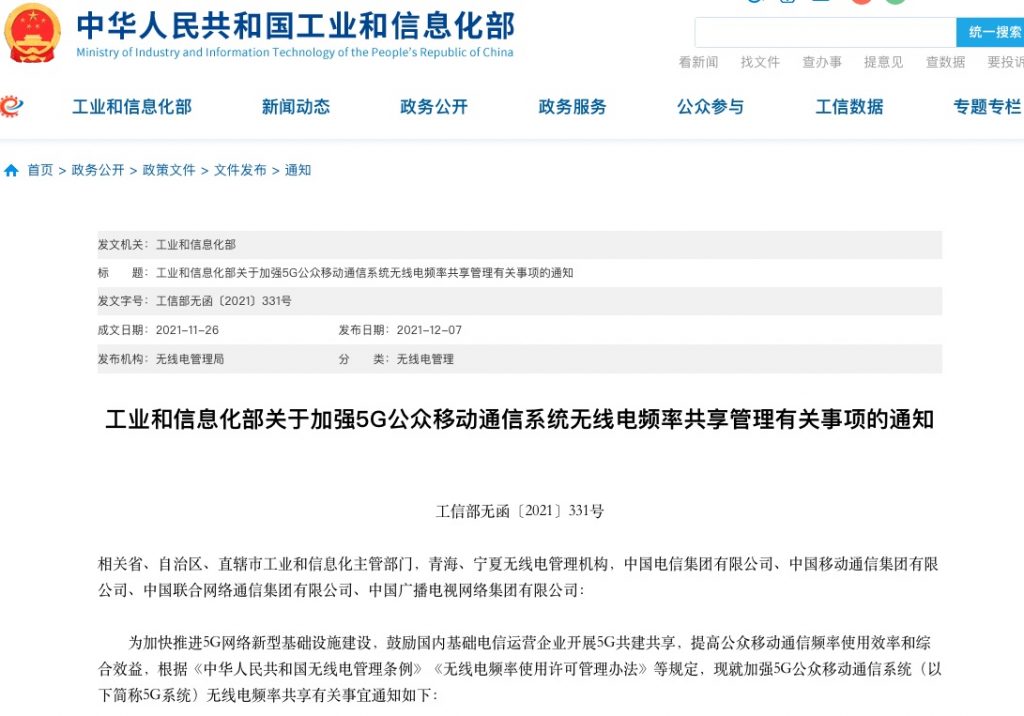Click the document title in the 标题 info row
The height and width of the screenshot is (716, 1024).
coord(364,273)
